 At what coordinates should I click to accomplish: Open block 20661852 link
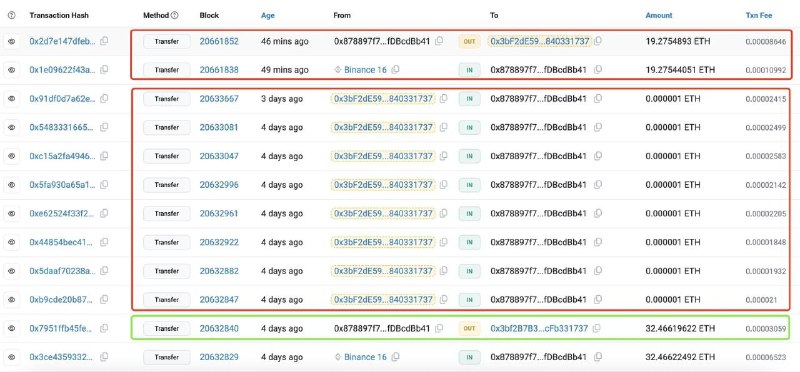(x=219, y=41)
